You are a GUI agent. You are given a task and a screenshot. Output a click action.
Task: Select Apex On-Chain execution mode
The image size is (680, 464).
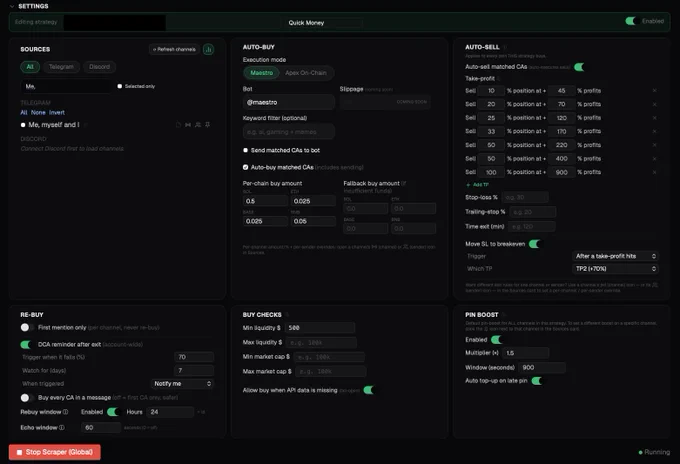click(306, 73)
